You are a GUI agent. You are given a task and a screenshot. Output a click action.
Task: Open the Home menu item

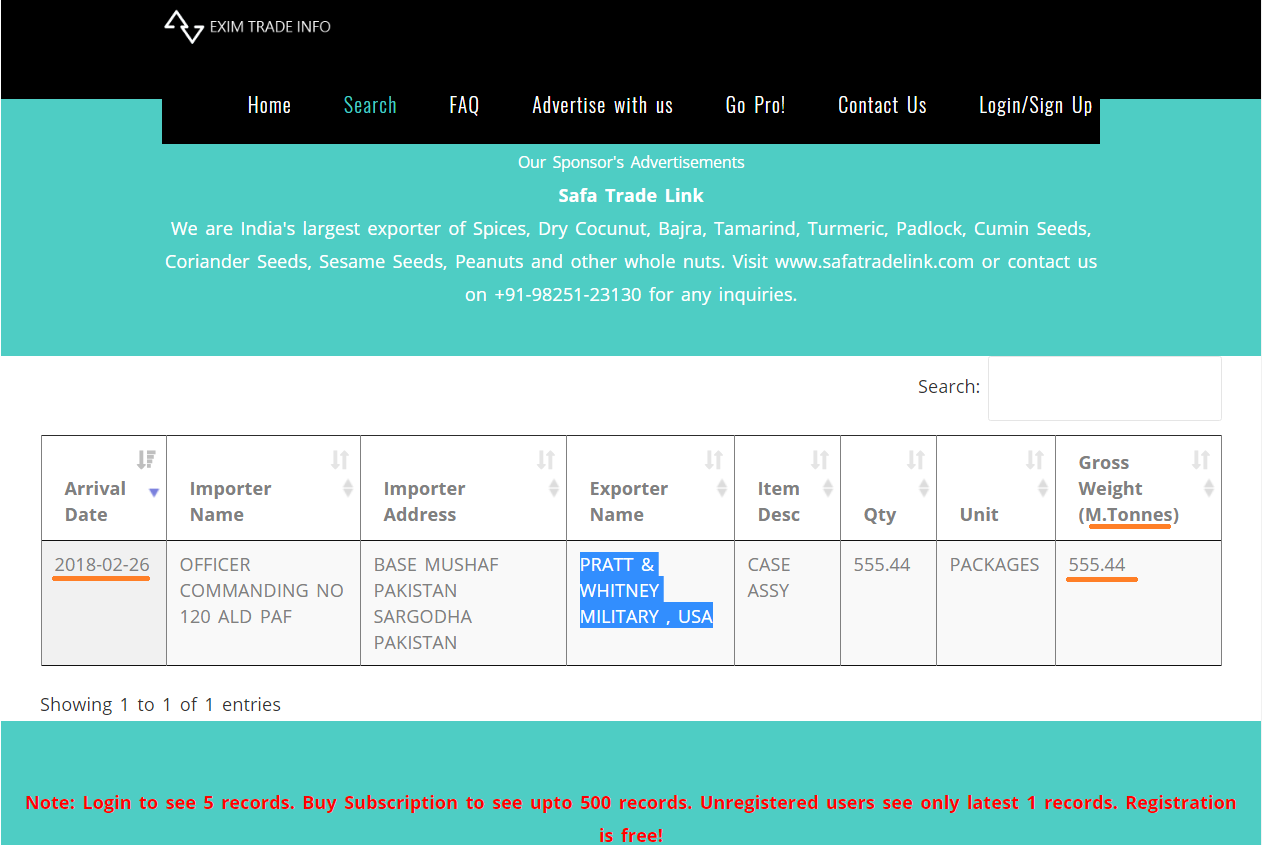pyautogui.click(x=269, y=105)
